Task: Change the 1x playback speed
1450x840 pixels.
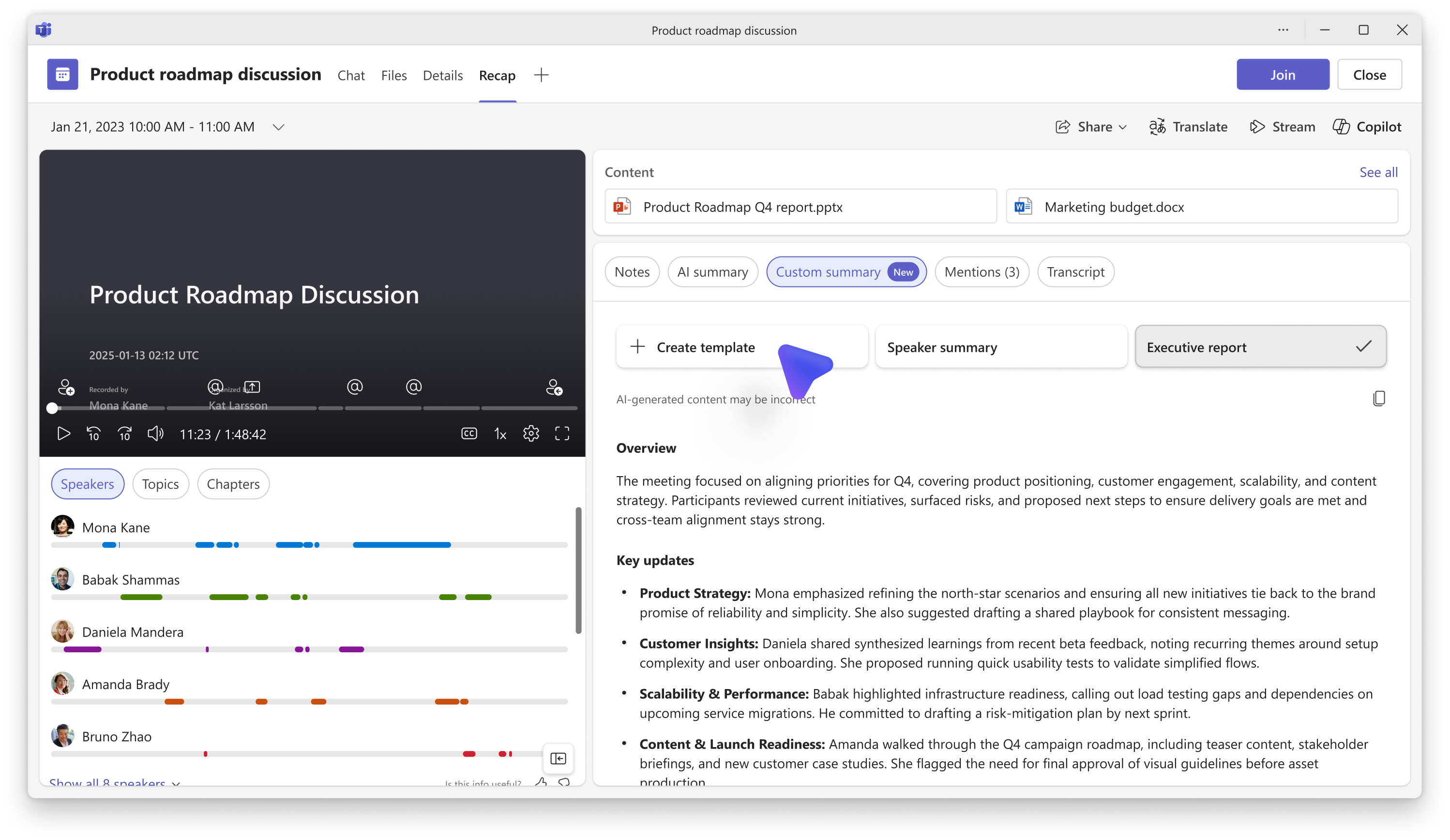Action: coord(500,434)
